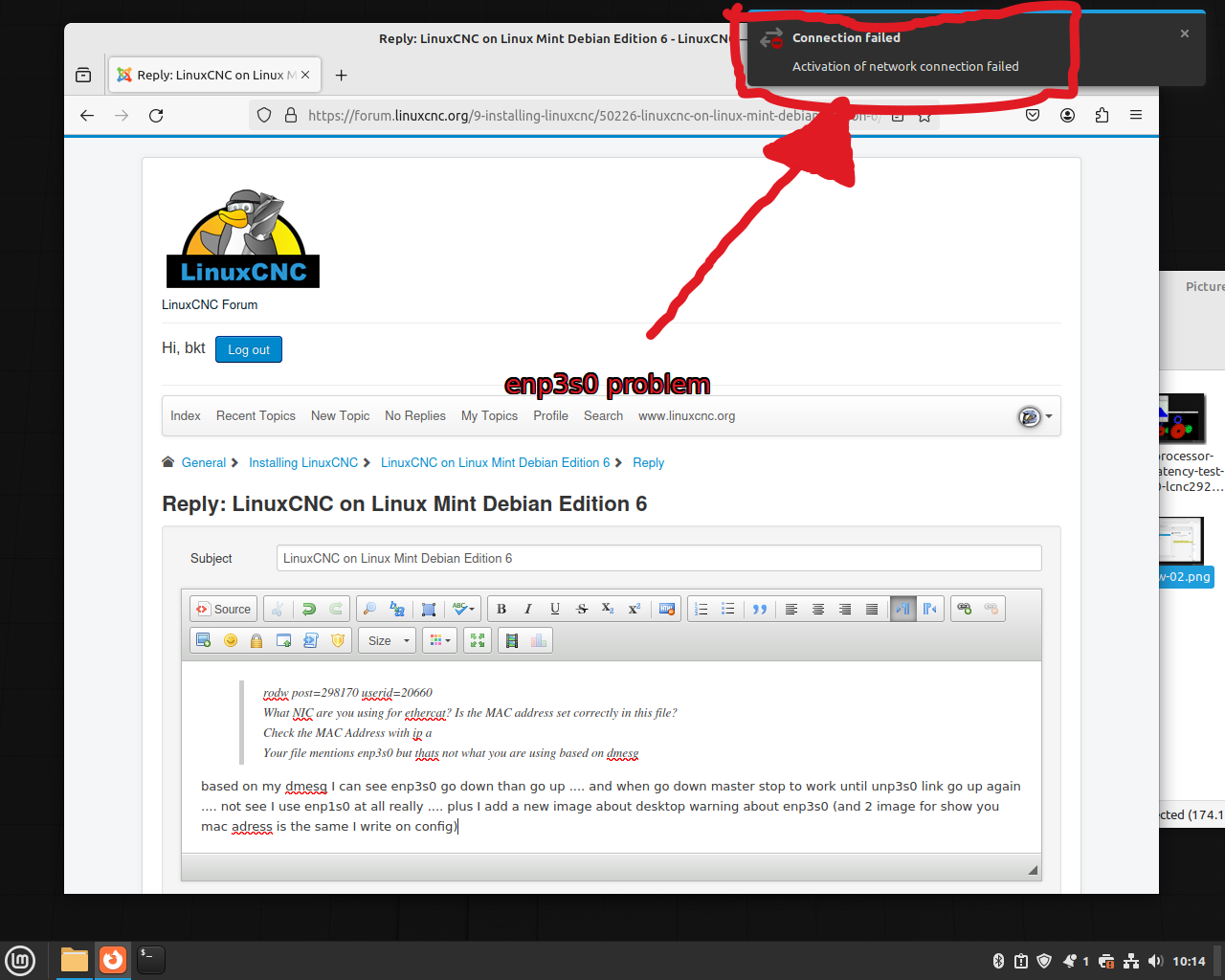Click the block quote icon
This screenshot has height=980, width=1225.
tap(760, 609)
